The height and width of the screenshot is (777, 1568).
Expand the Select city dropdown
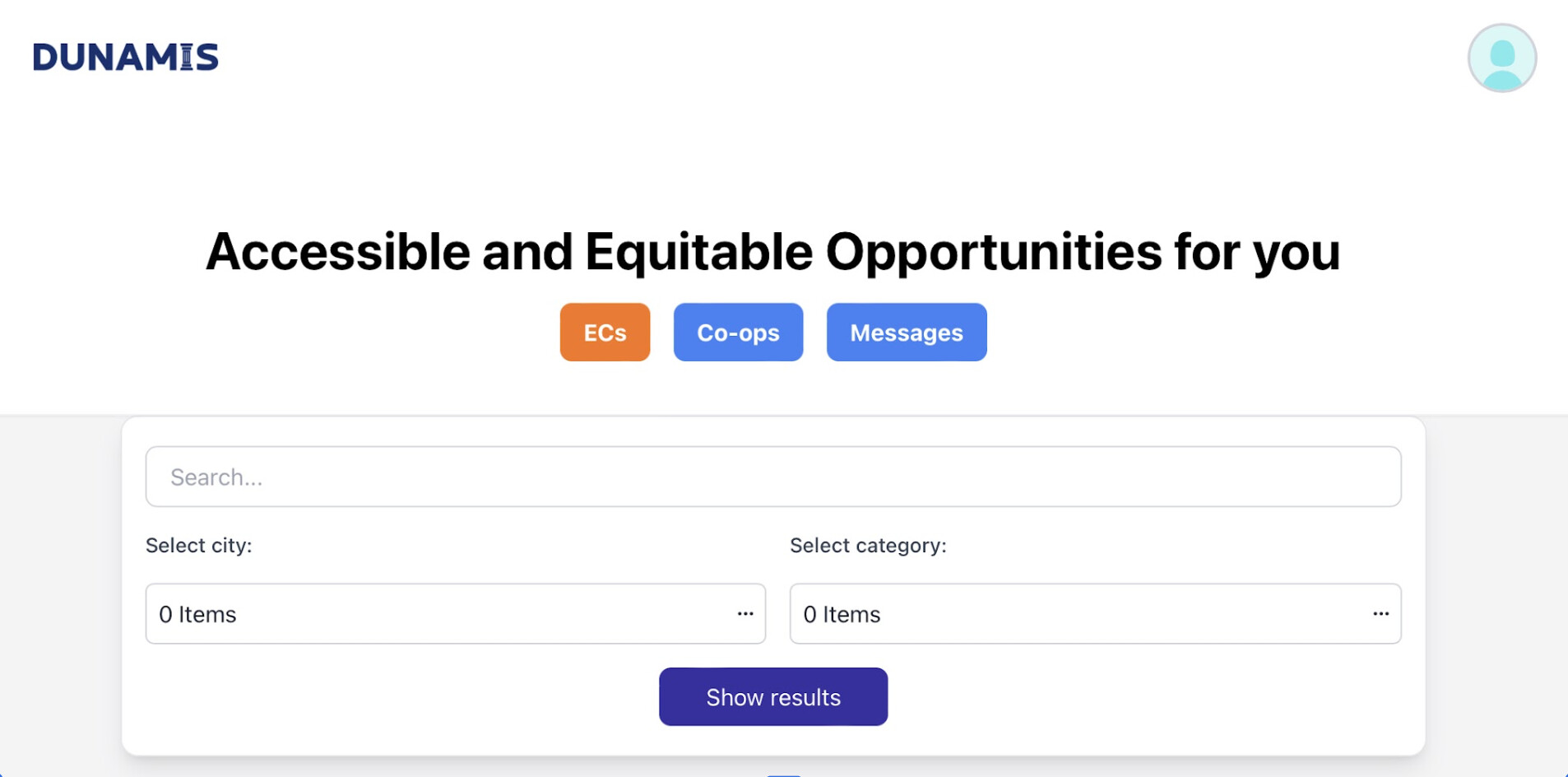455,614
